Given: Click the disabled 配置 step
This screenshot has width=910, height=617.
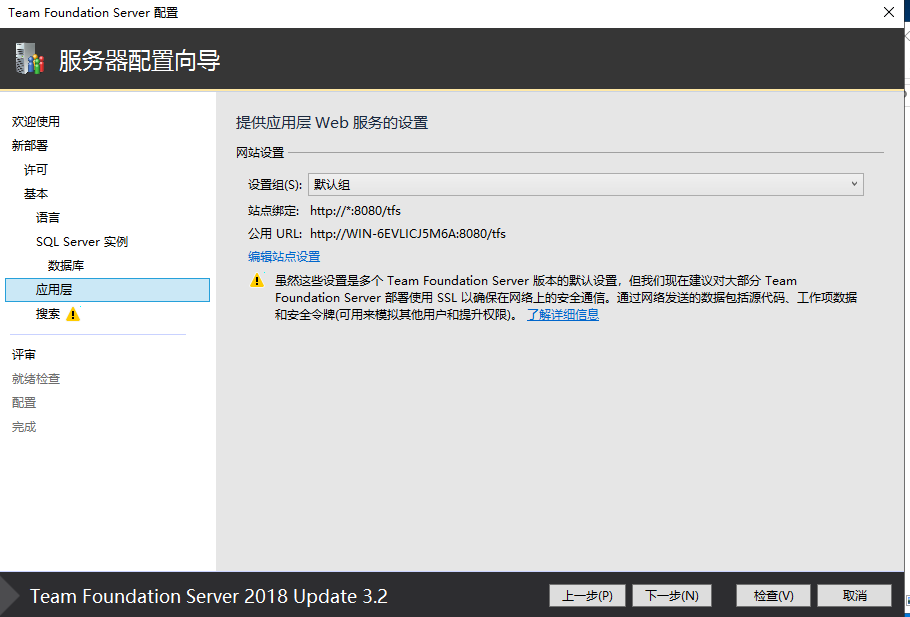Looking at the screenshot, I should pyautogui.click(x=24, y=403).
